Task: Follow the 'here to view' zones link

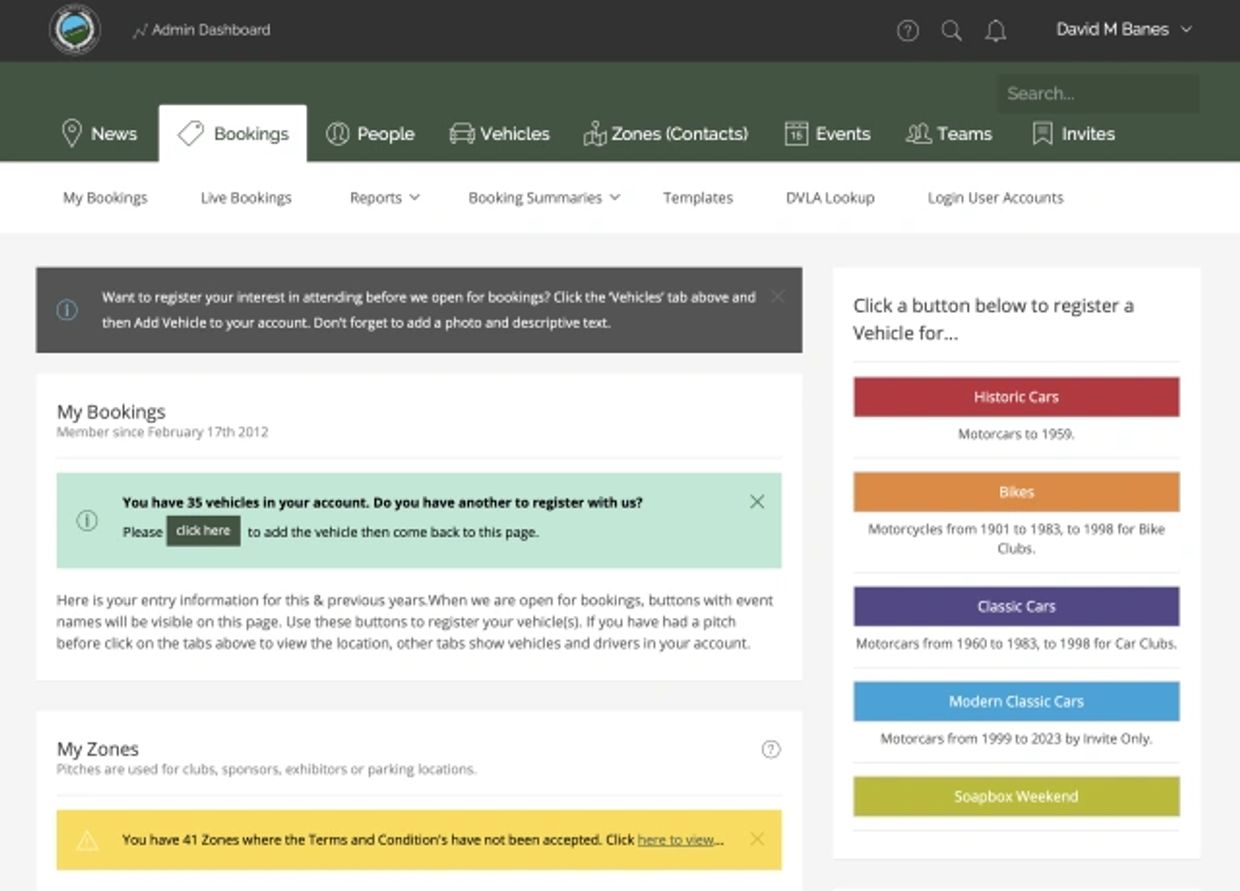Action: (x=676, y=840)
